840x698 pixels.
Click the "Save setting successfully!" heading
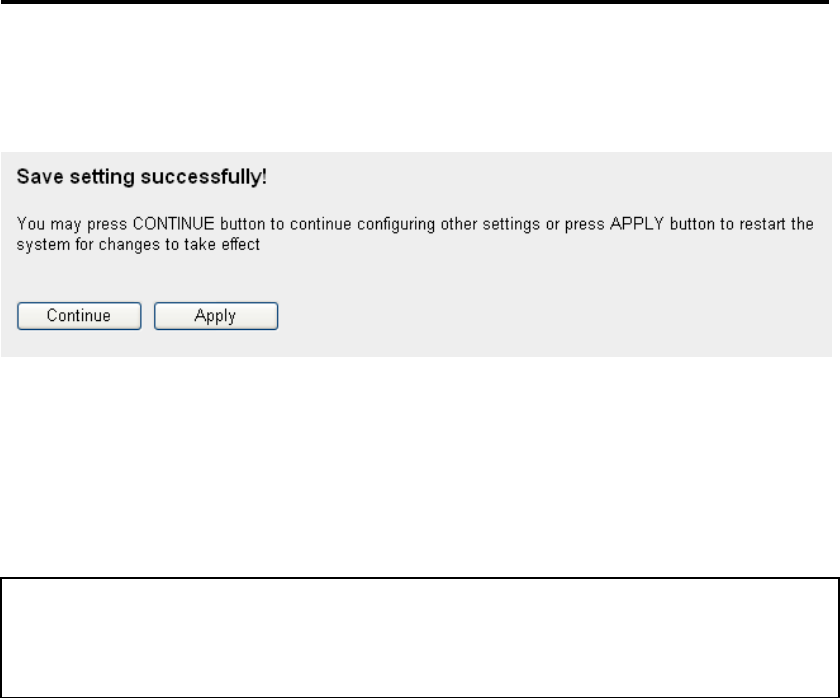coord(118,176)
